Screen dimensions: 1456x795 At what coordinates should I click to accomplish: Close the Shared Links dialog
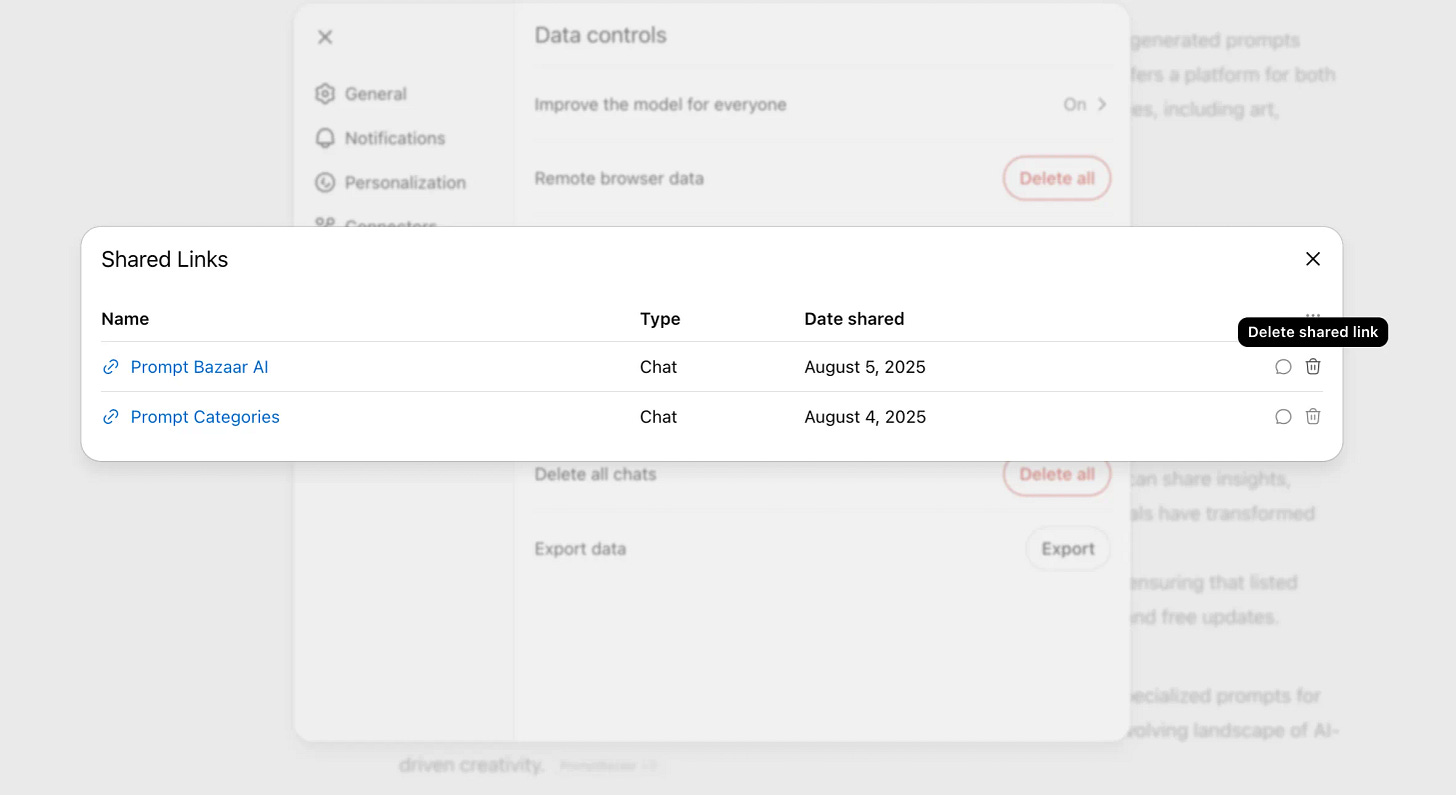pos(1313,259)
